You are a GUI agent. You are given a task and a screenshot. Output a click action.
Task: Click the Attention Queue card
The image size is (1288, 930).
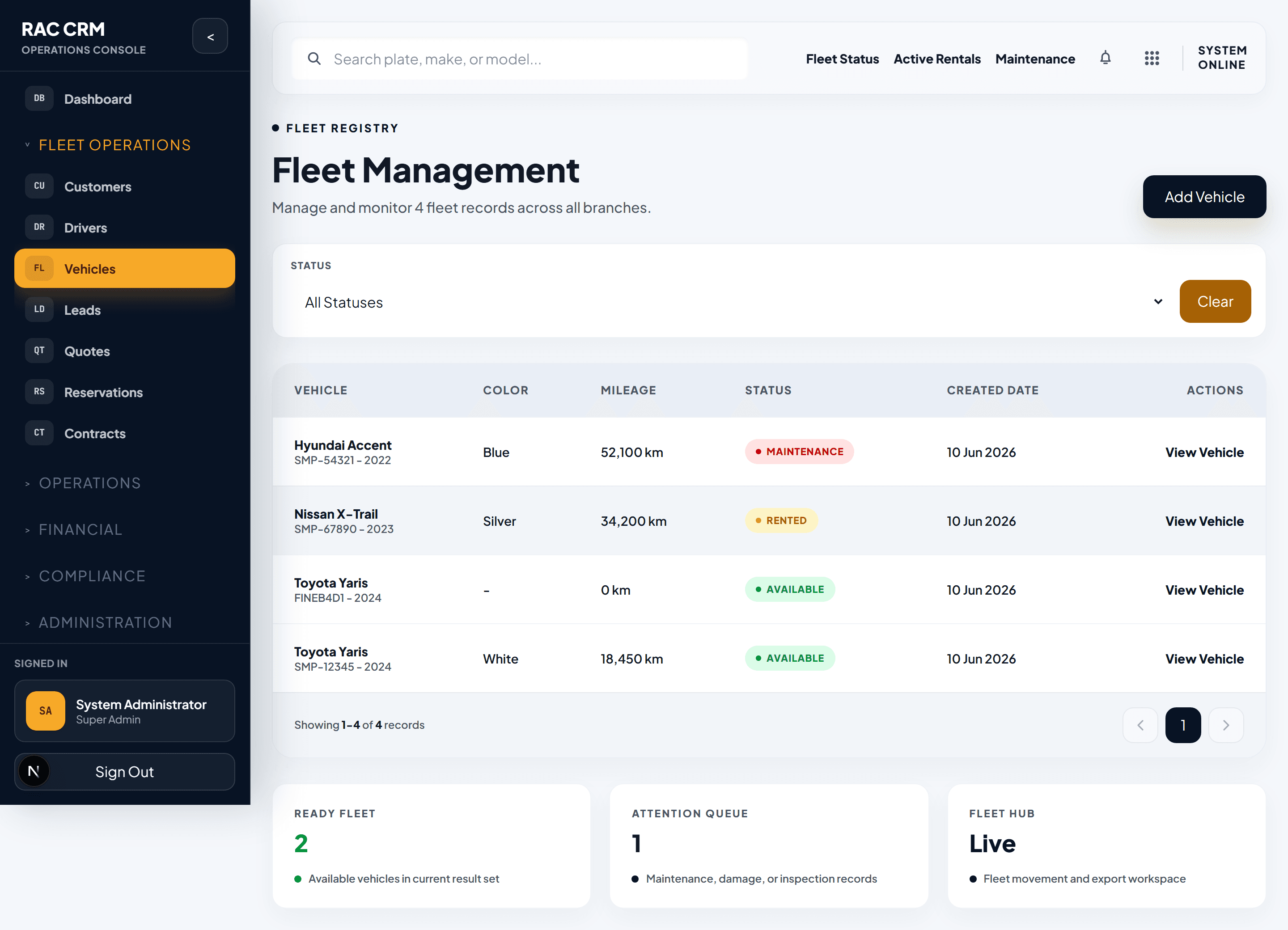click(769, 846)
